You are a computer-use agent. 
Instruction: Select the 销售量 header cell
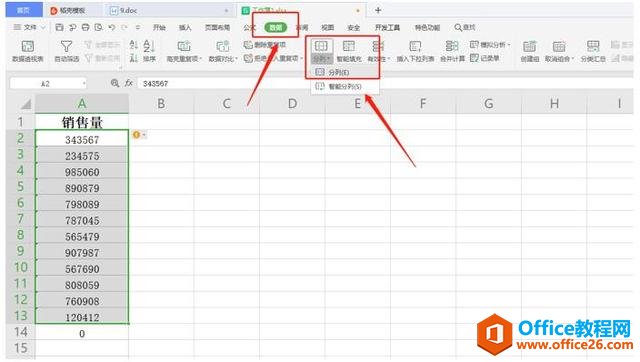[82, 122]
